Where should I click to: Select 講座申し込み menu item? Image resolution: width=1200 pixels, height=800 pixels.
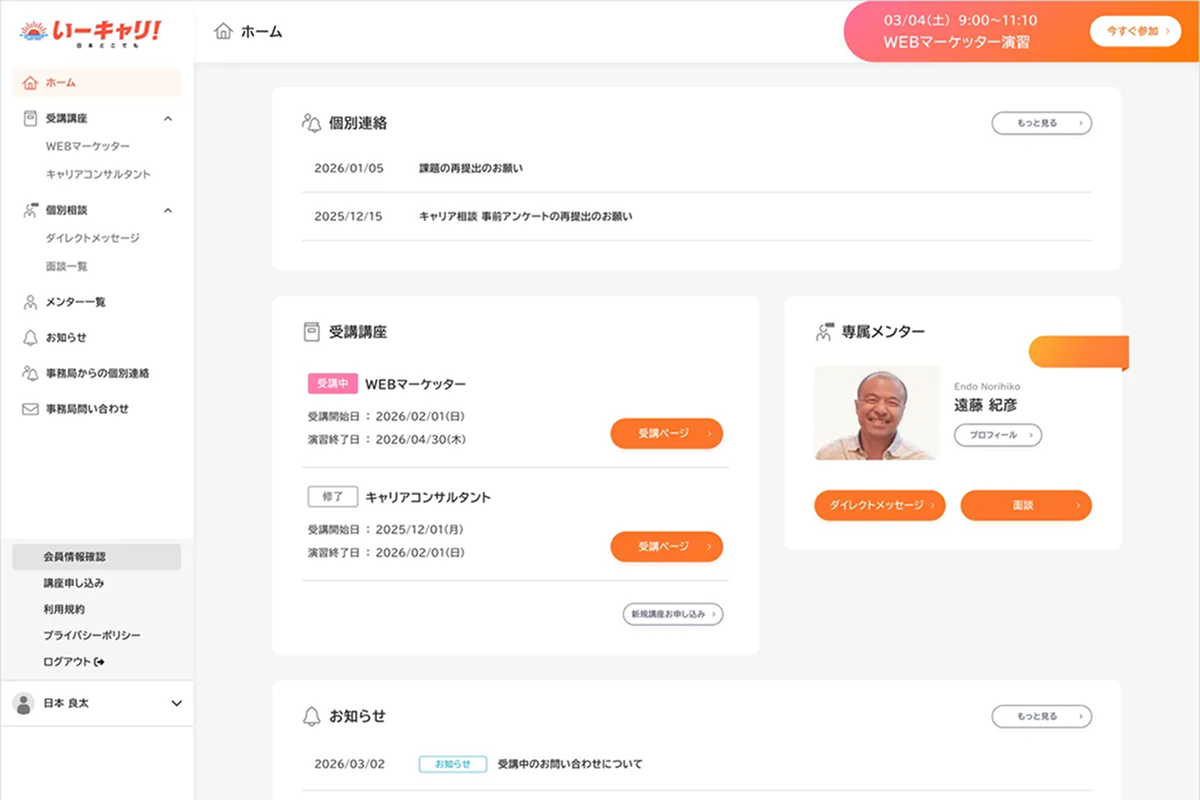click(74, 583)
